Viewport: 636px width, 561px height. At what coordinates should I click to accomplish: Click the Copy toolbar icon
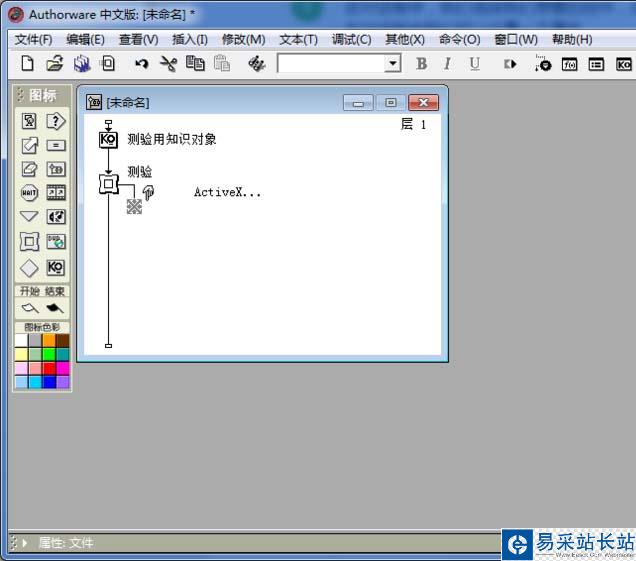195,64
